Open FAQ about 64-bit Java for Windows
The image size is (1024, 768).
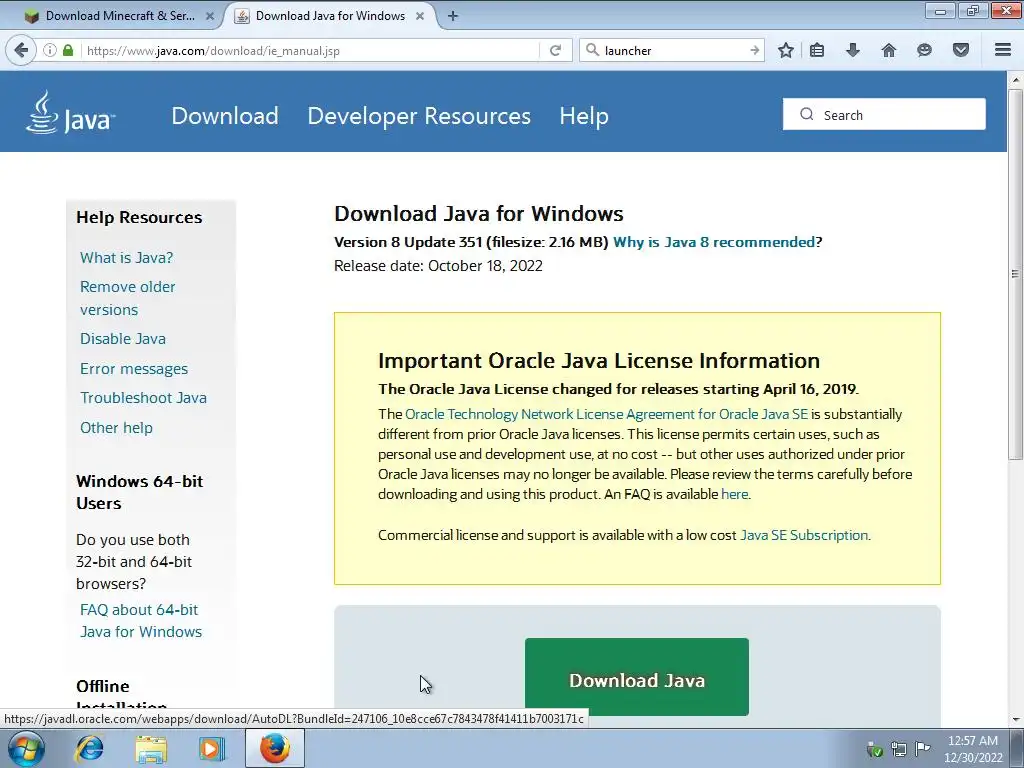coord(141,620)
